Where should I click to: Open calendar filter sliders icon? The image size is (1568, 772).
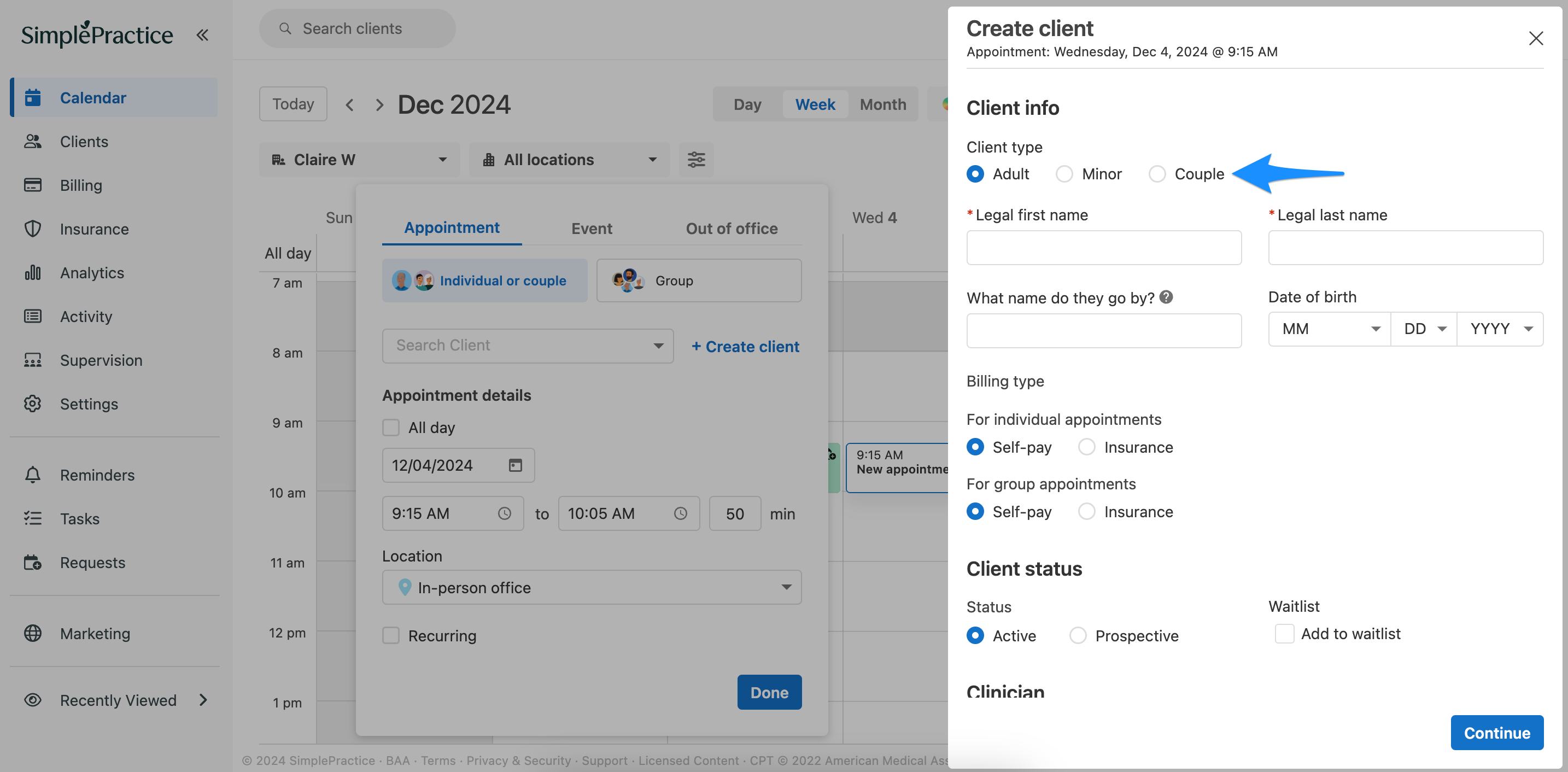tap(697, 160)
